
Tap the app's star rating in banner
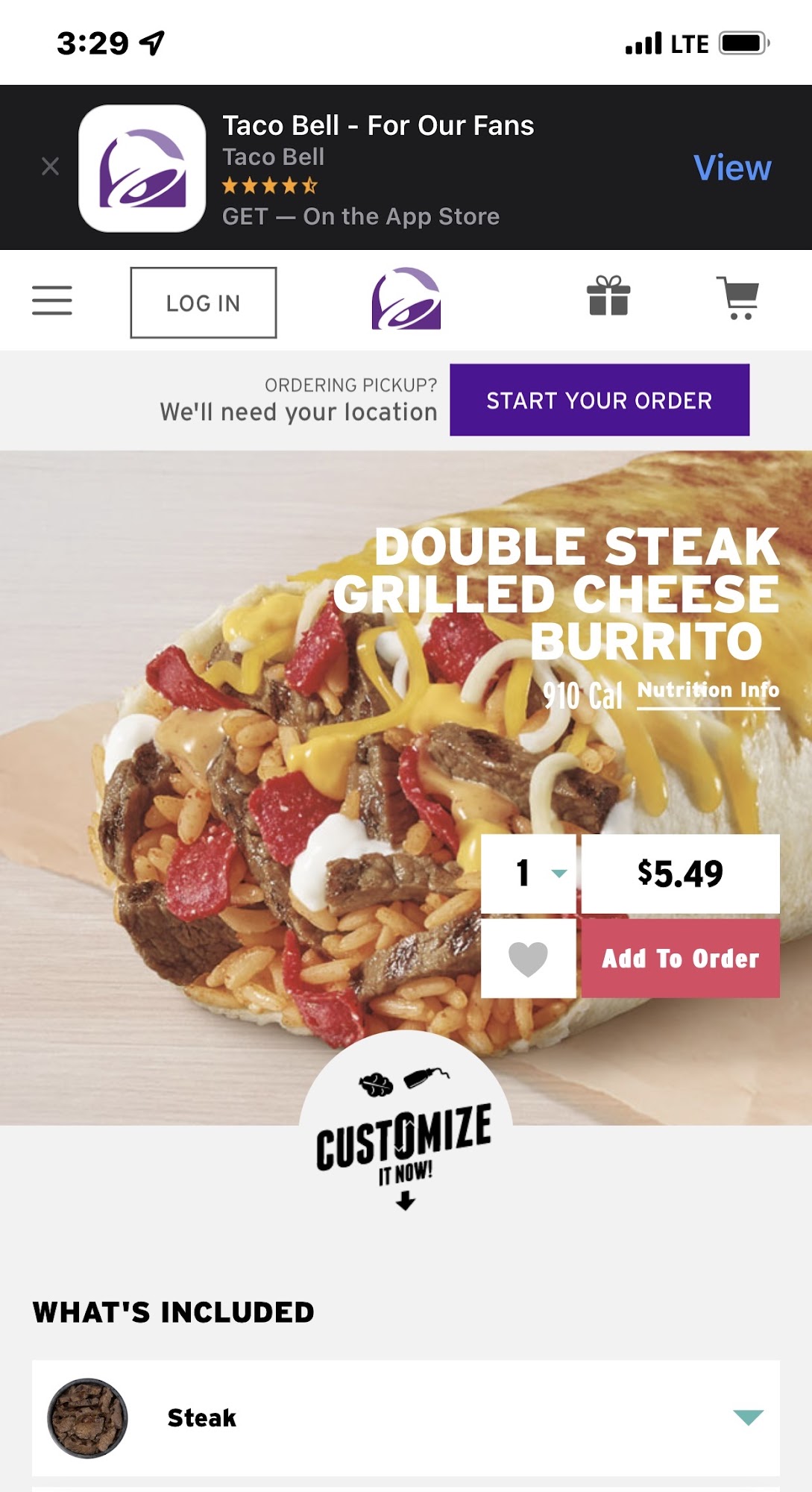click(270, 186)
